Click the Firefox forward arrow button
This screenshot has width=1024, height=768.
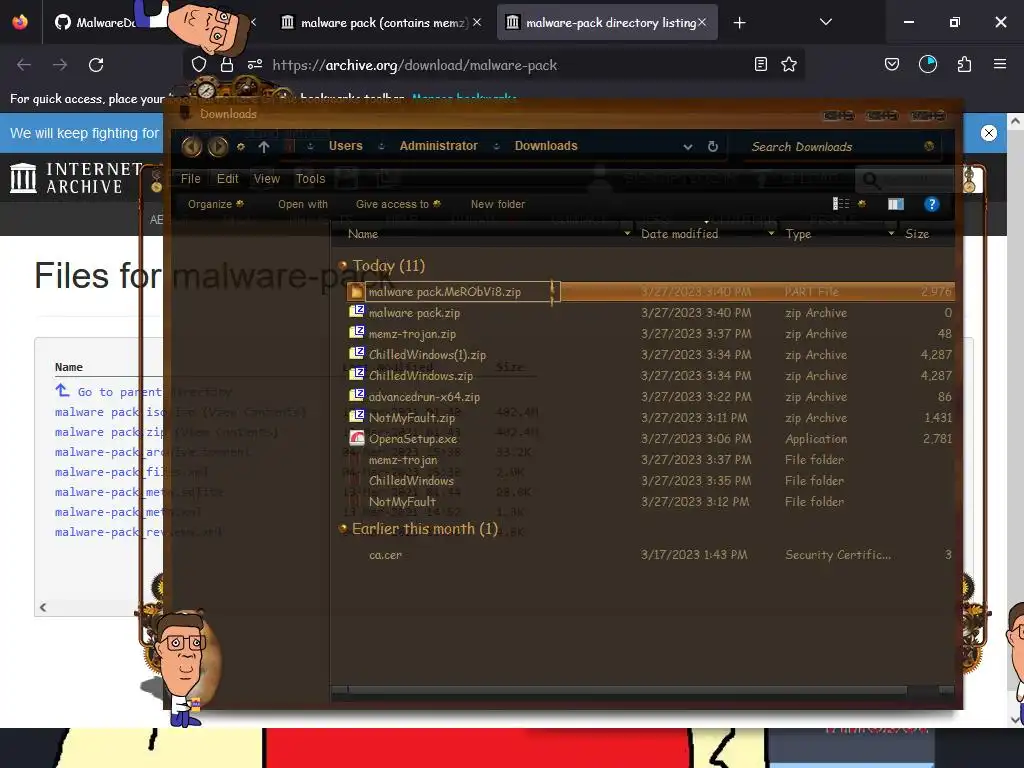60,65
